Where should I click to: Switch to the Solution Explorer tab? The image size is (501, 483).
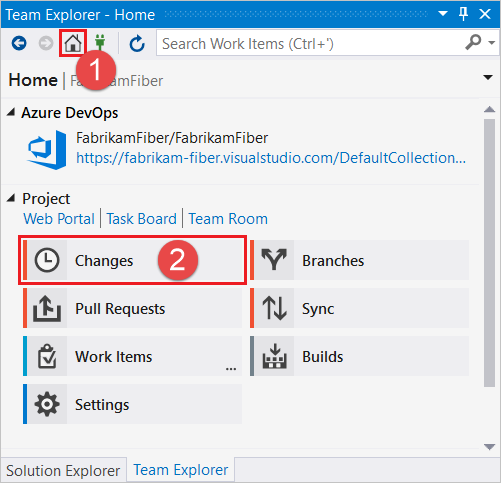click(63, 471)
